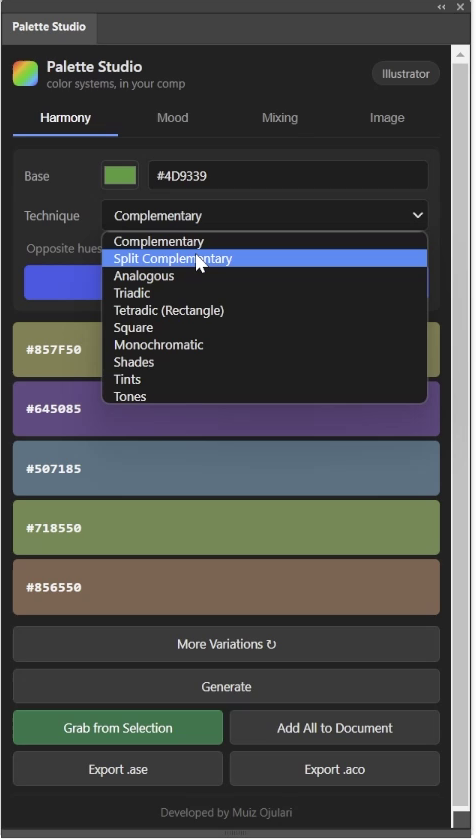
Task: Switch to the Mood tab
Action: pyautogui.click(x=172, y=118)
